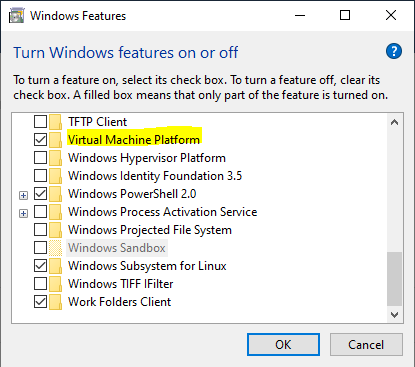Open the blue help question mark icon
The width and height of the screenshot is (415, 367).
coord(394,51)
